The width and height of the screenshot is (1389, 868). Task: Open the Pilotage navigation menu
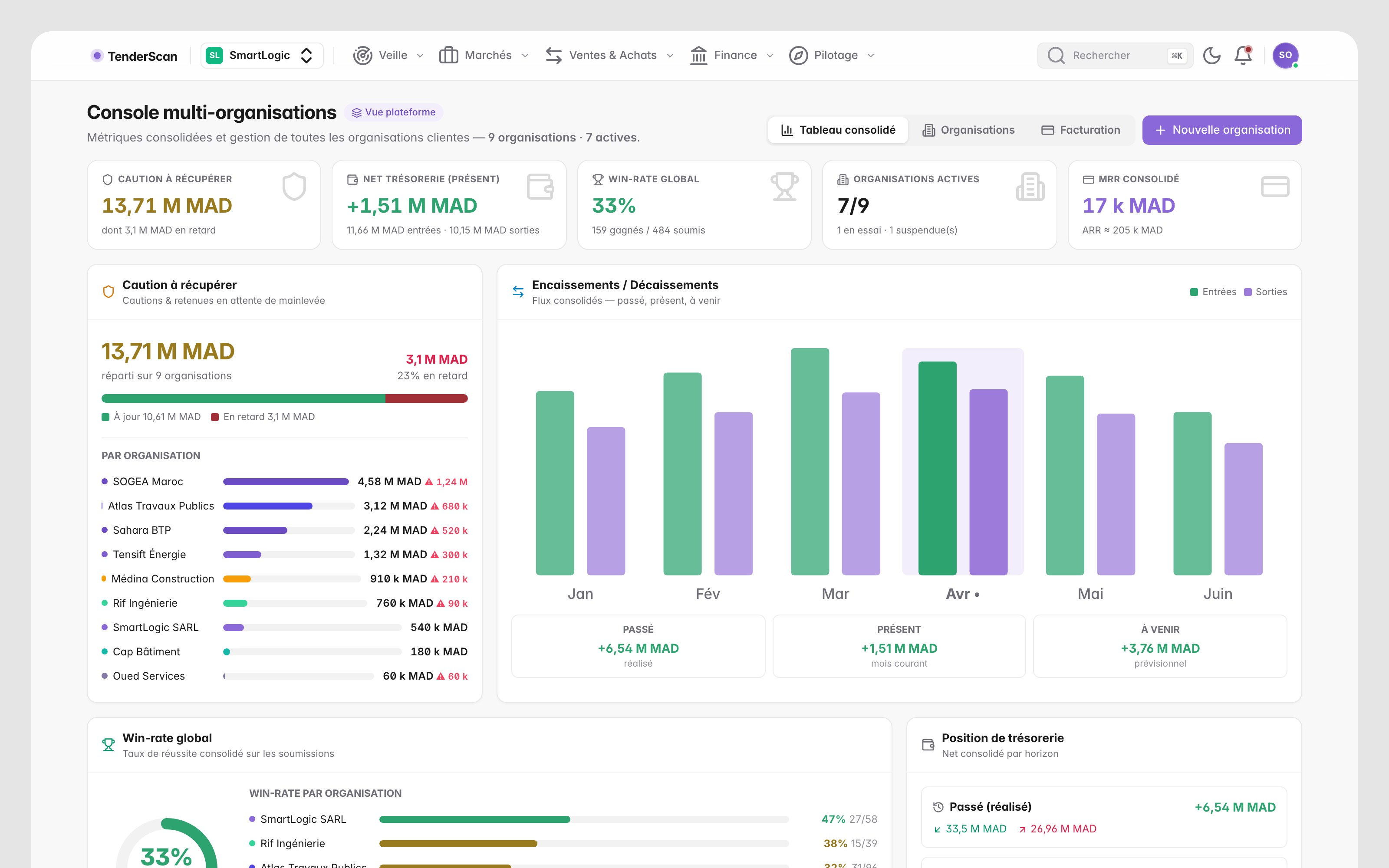pos(832,56)
